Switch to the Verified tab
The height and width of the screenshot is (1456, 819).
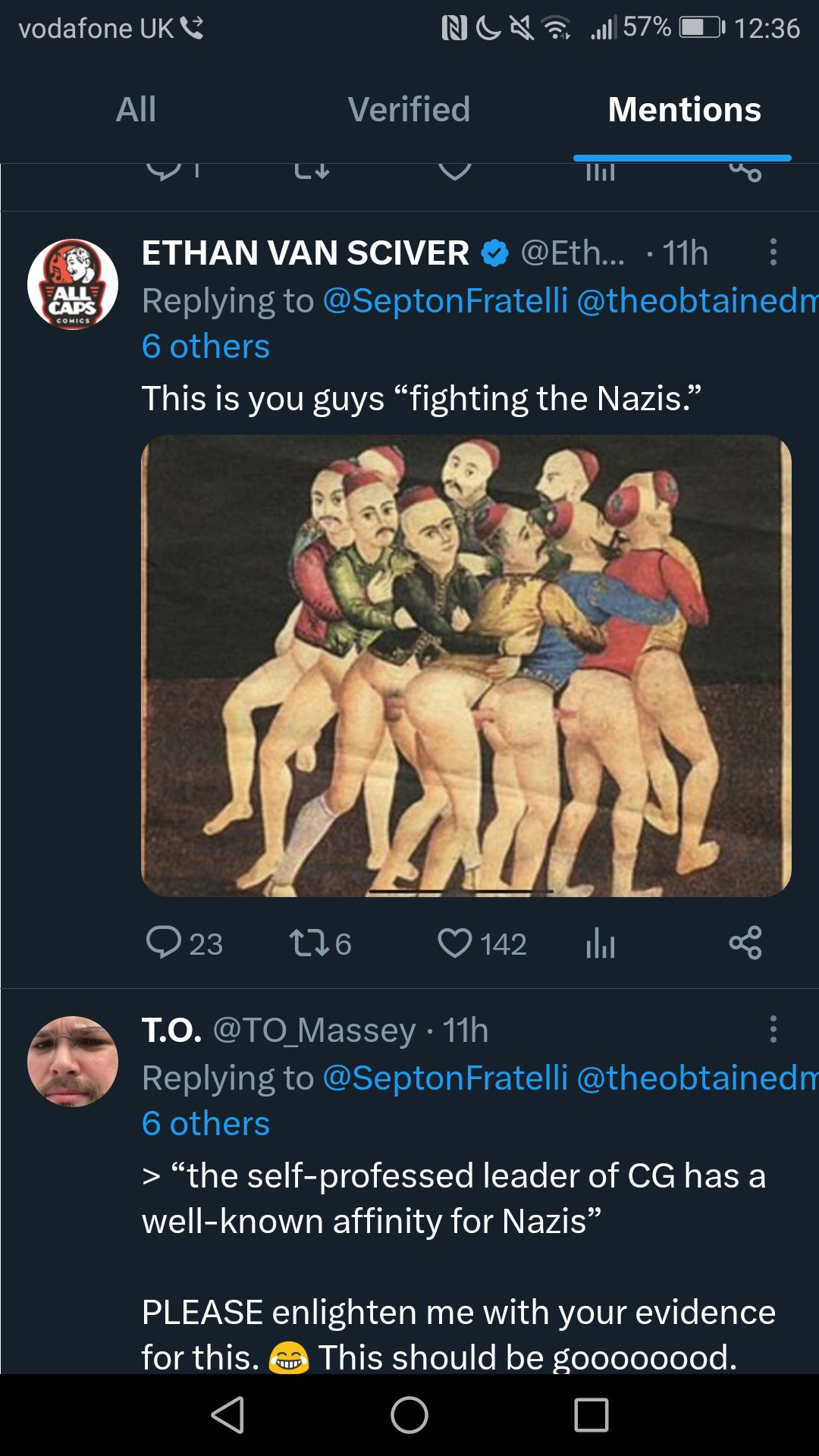tap(409, 109)
